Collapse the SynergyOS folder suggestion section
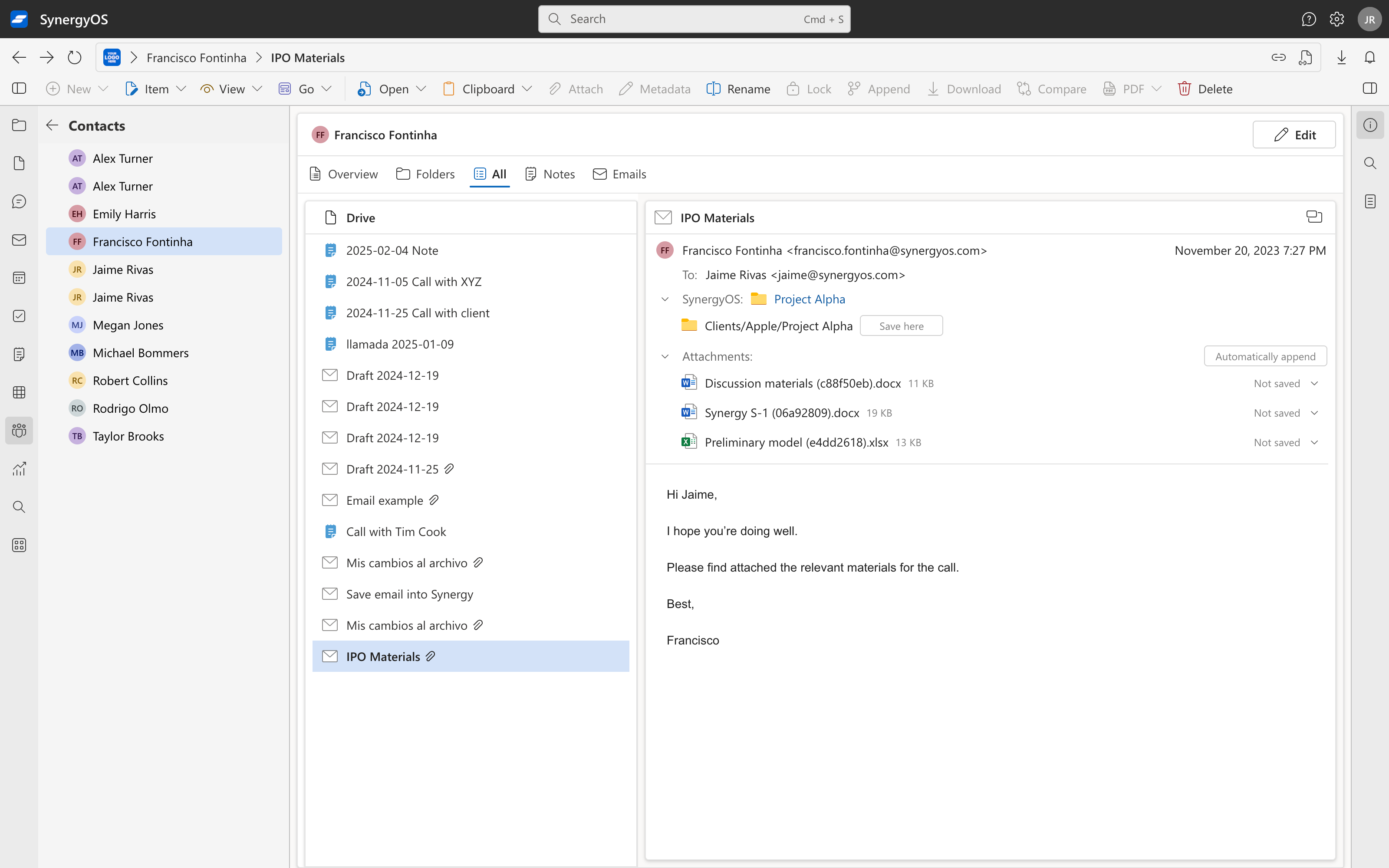Screen dimensions: 1389x868 (x=665, y=299)
